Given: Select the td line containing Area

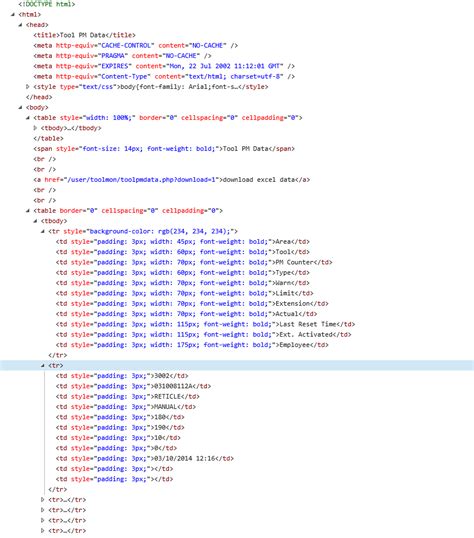Looking at the screenshot, I should coord(183,242).
